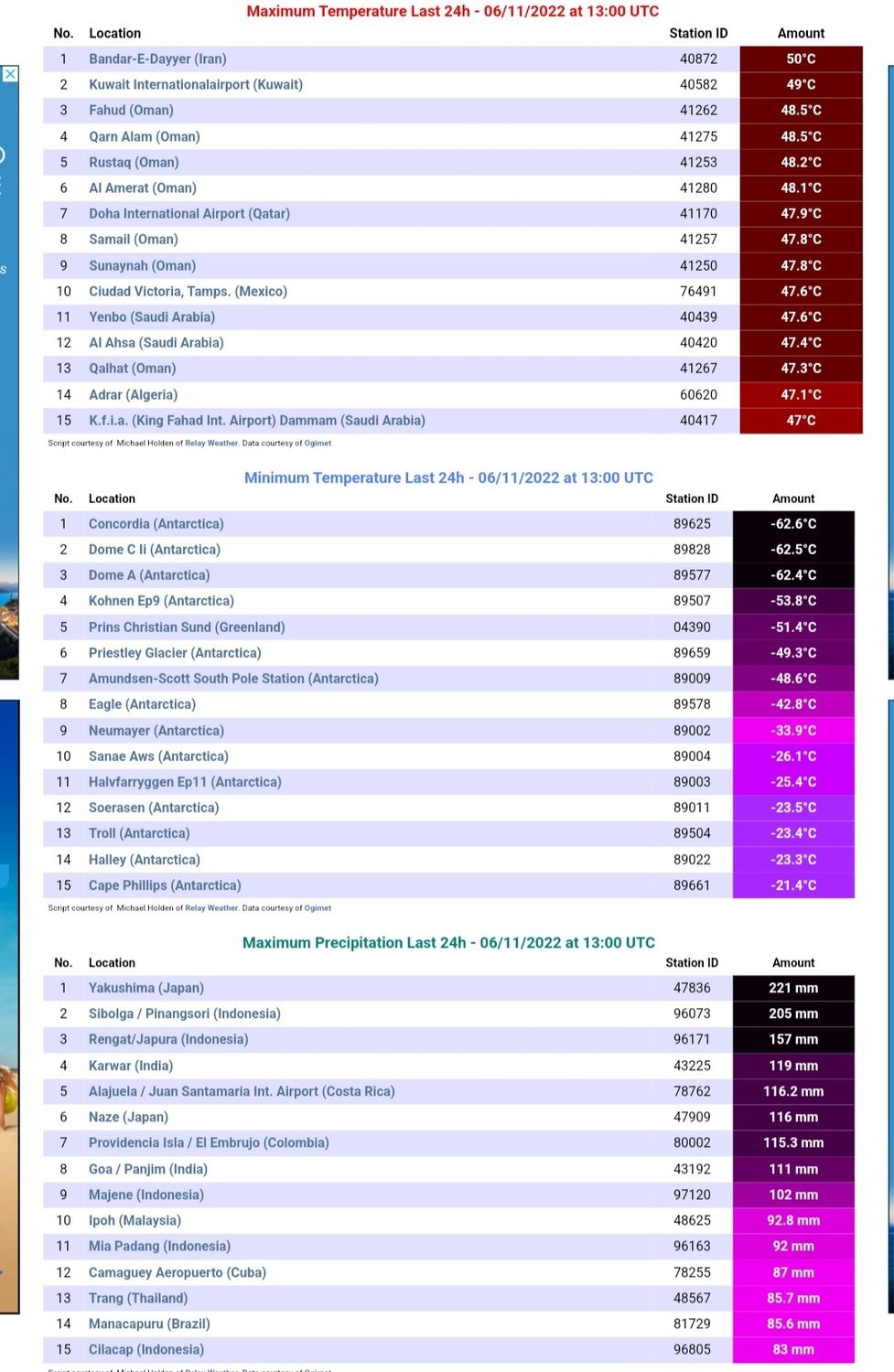Click Ciudad Victoria, Tamps. (Mexico) location

(x=188, y=292)
